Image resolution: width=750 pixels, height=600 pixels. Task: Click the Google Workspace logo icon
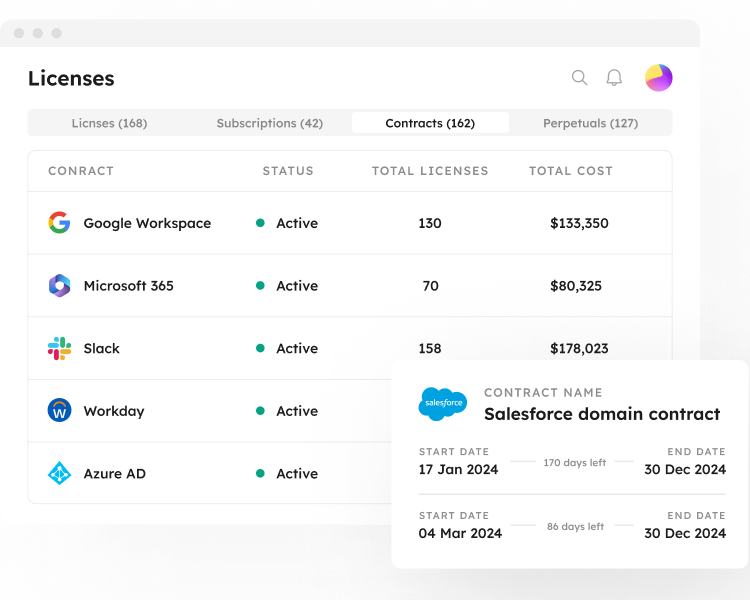pos(59,222)
